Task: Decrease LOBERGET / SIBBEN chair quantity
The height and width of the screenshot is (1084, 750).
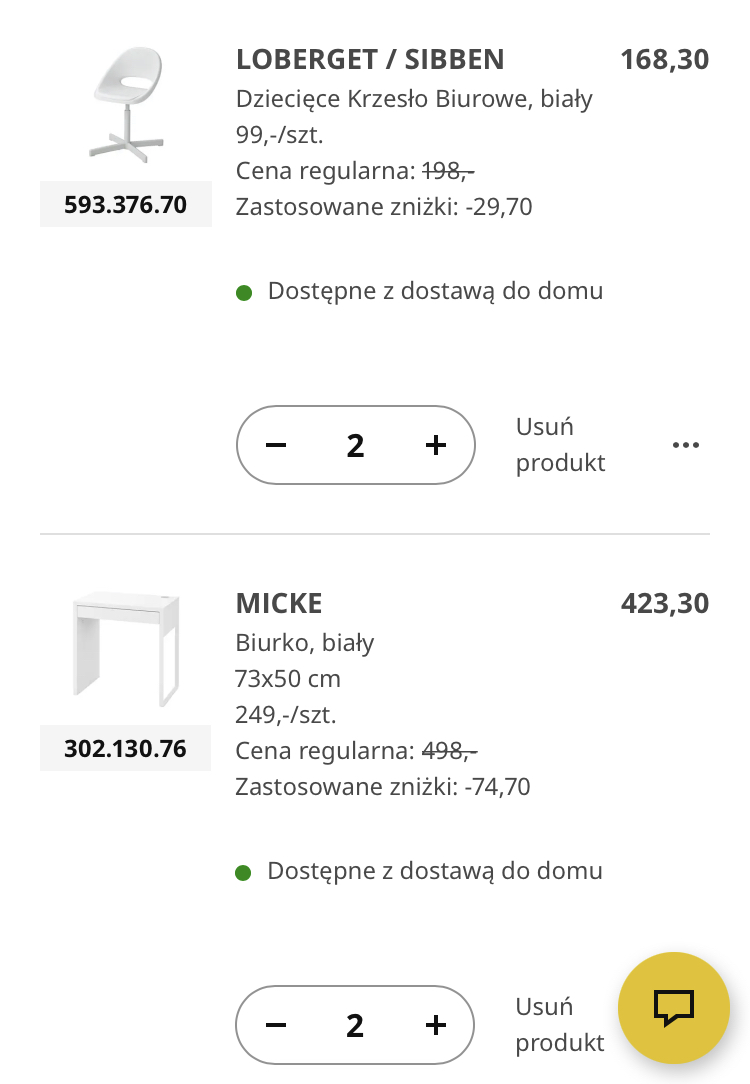Action: (277, 445)
